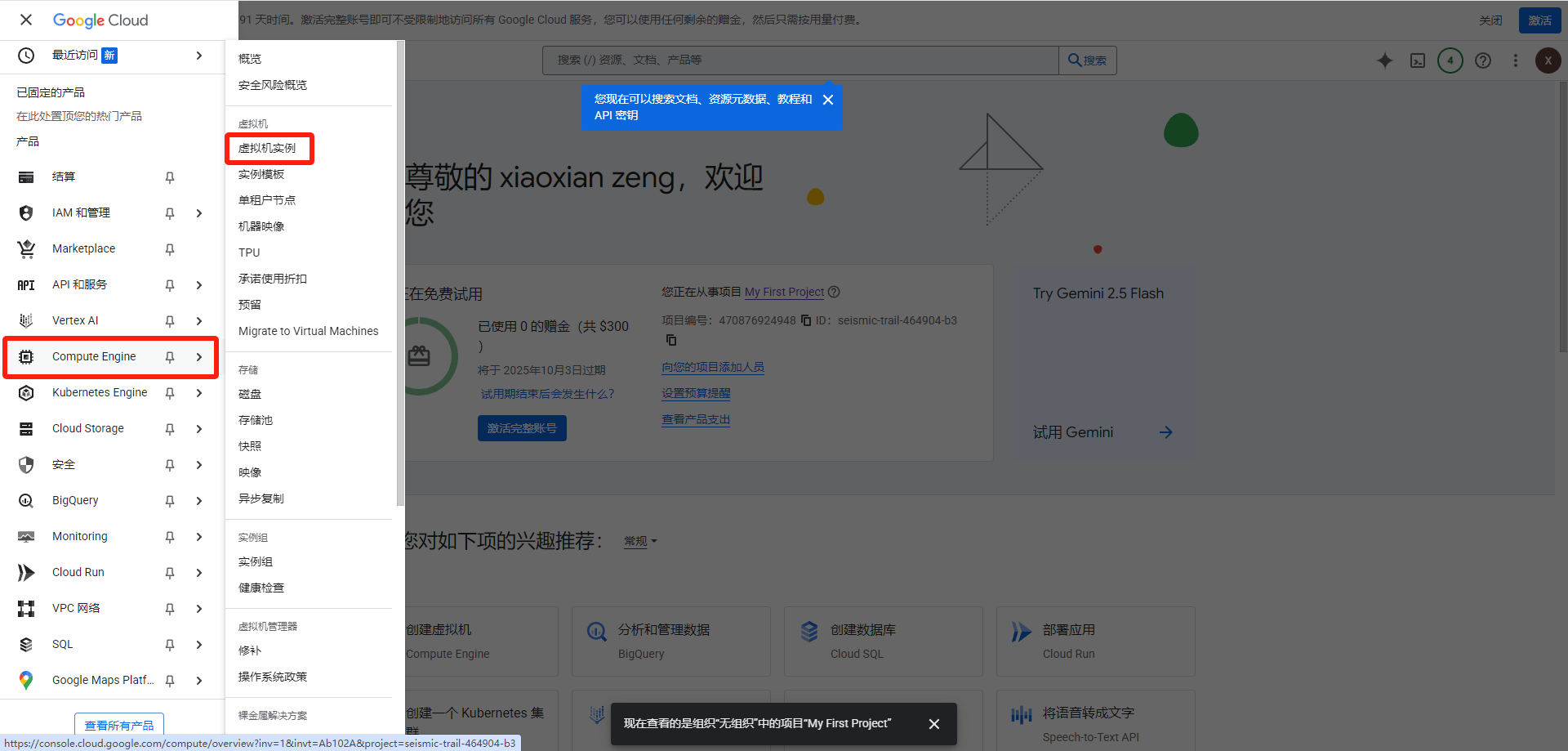1568x751 pixels.
Task: Click the VPC 网络 icon
Action: [x=26, y=609]
